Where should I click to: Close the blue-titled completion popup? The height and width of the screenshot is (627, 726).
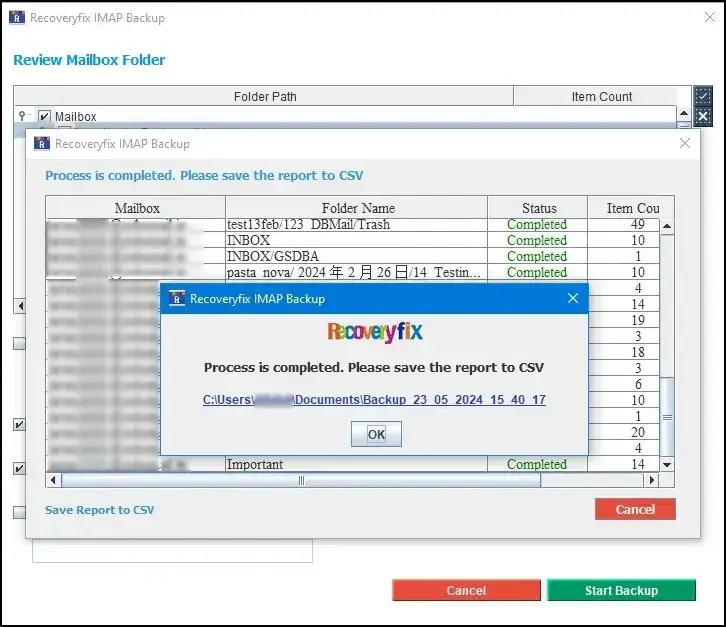click(573, 298)
